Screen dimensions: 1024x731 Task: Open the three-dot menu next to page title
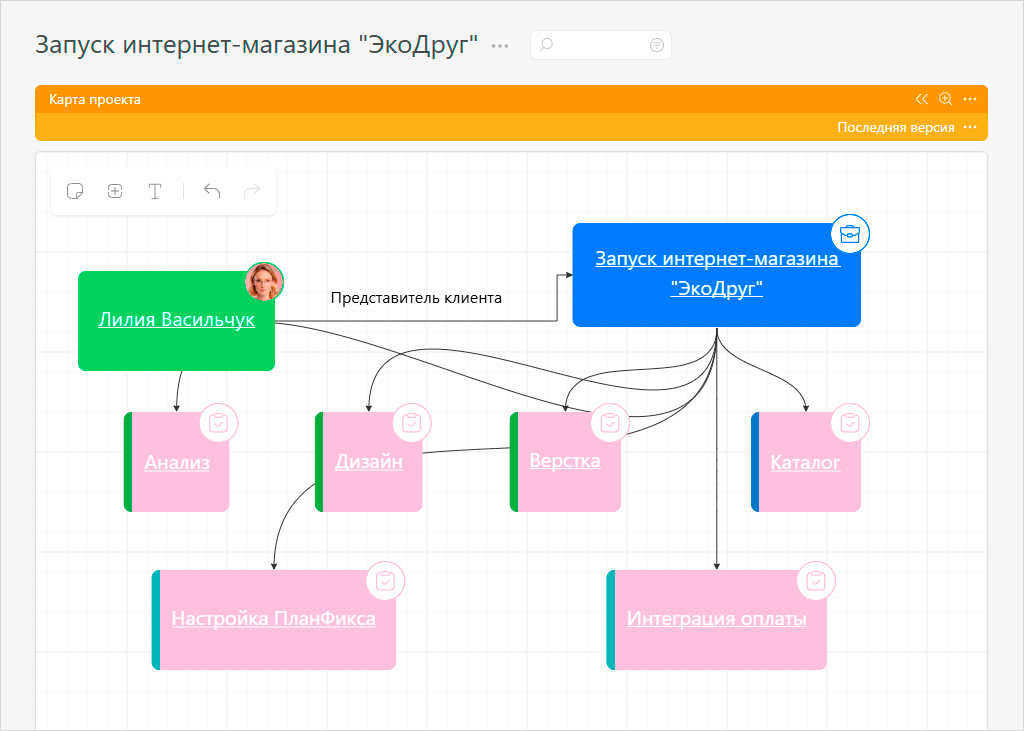pos(500,46)
